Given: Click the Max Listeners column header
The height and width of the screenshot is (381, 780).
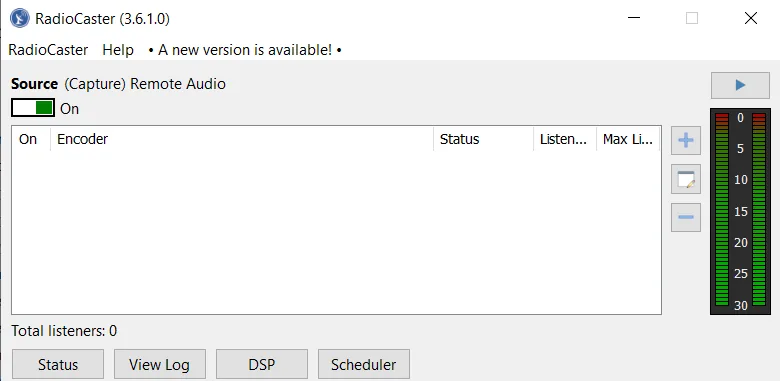Looking at the screenshot, I should (x=628, y=139).
